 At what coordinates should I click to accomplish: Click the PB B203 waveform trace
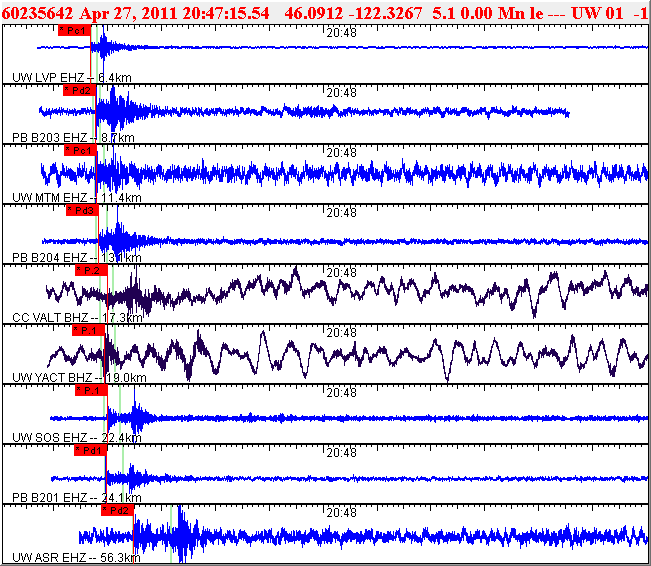(x=304, y=111)
